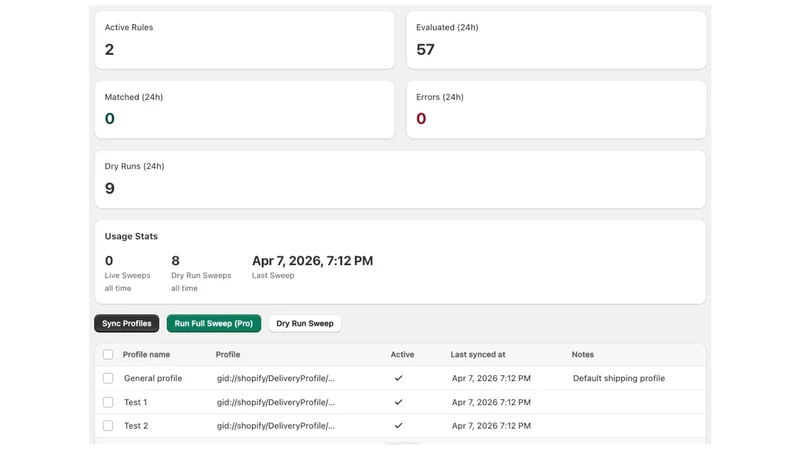Check the Test 2 row checkbox
The height and width of the screenshot is (450, 800).
point(108,426)
